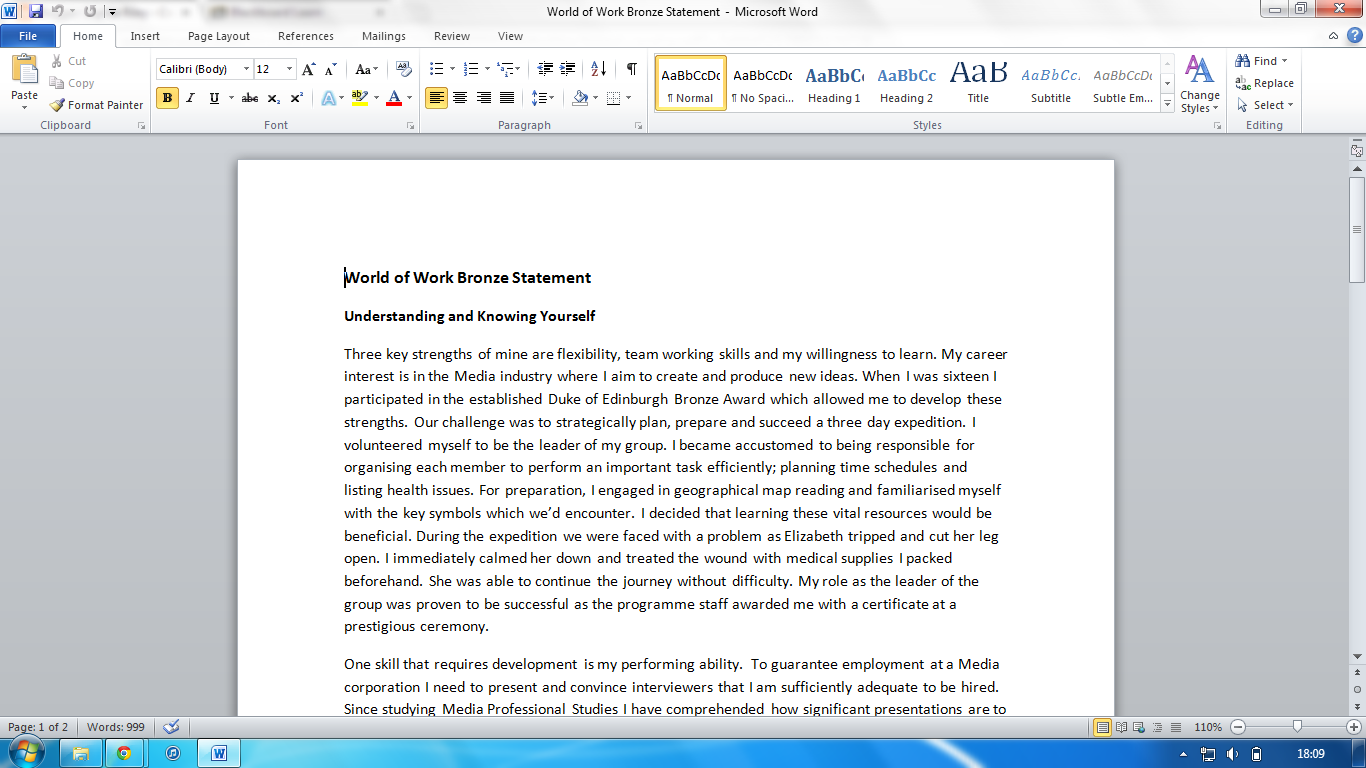The width and height of the screenshot is (1366, 768).
Task: Expand the Styles gallery more arrow
Action: pos(1167,102)
